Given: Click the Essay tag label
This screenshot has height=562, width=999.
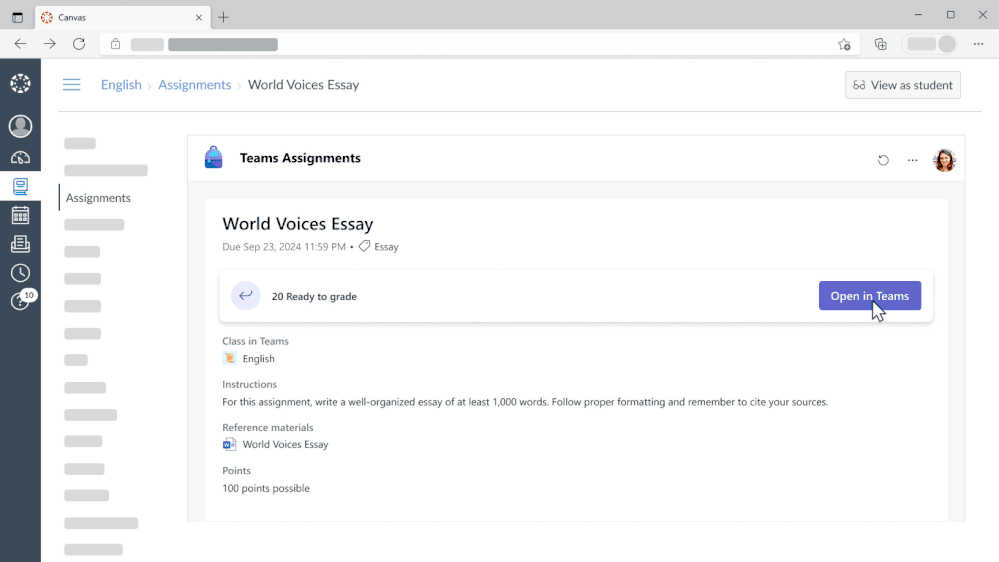Looking at the screenshot, I should [x=386, y=247].
